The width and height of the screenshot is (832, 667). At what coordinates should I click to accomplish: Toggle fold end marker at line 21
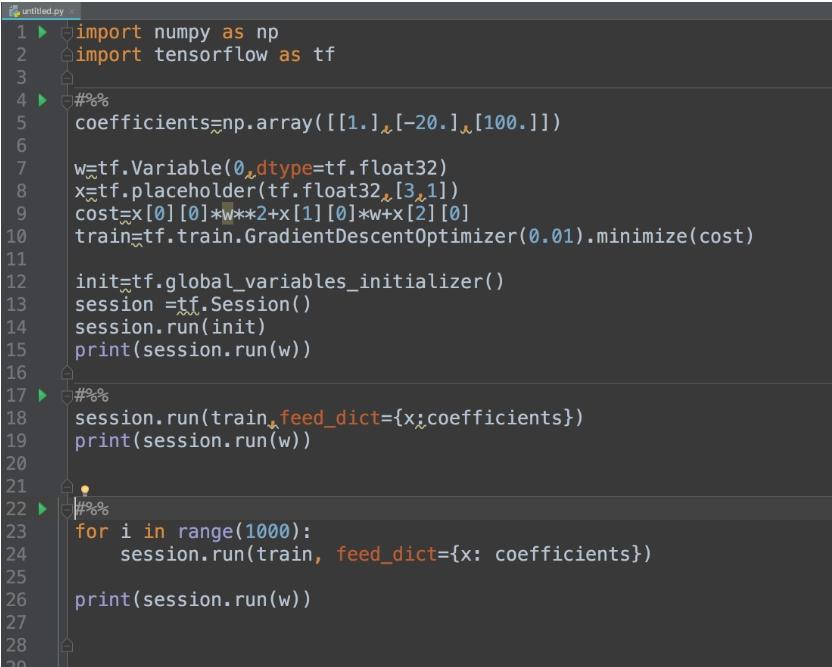[67, 486]
